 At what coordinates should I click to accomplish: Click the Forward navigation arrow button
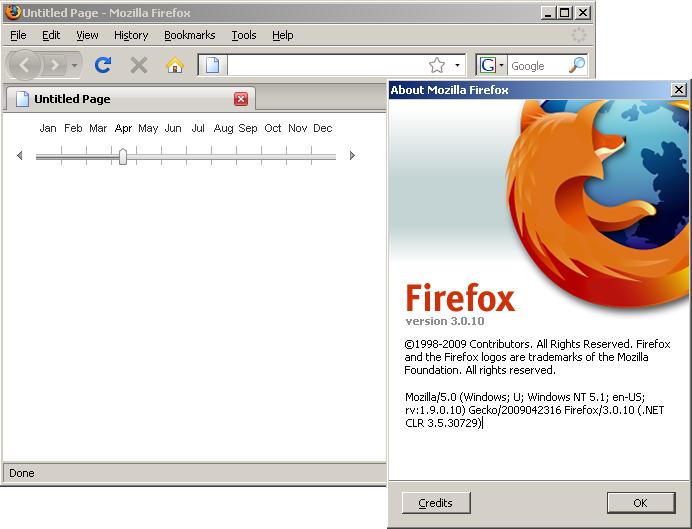point(55,65)
